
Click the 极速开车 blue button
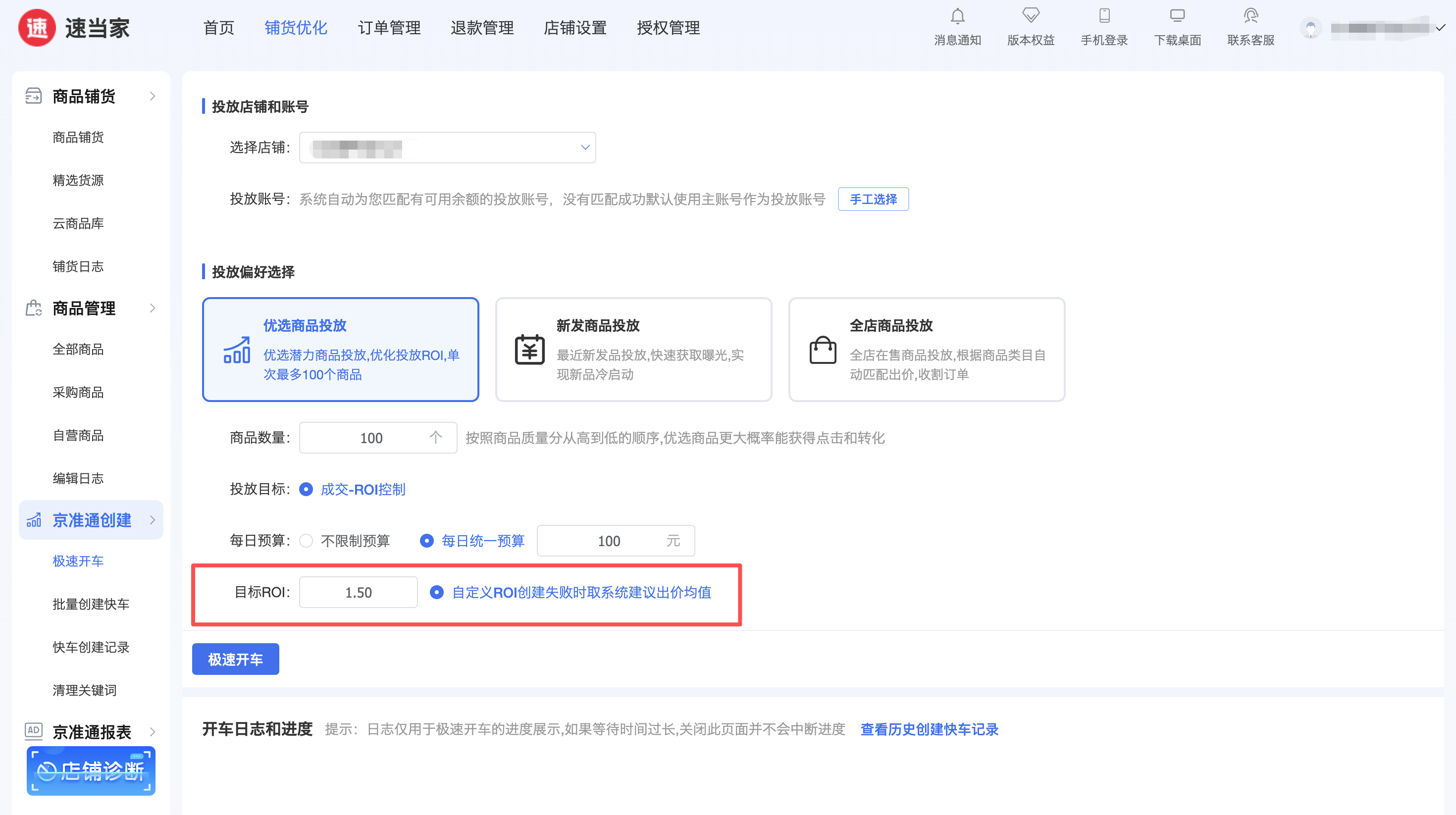[x=235, y=659]
